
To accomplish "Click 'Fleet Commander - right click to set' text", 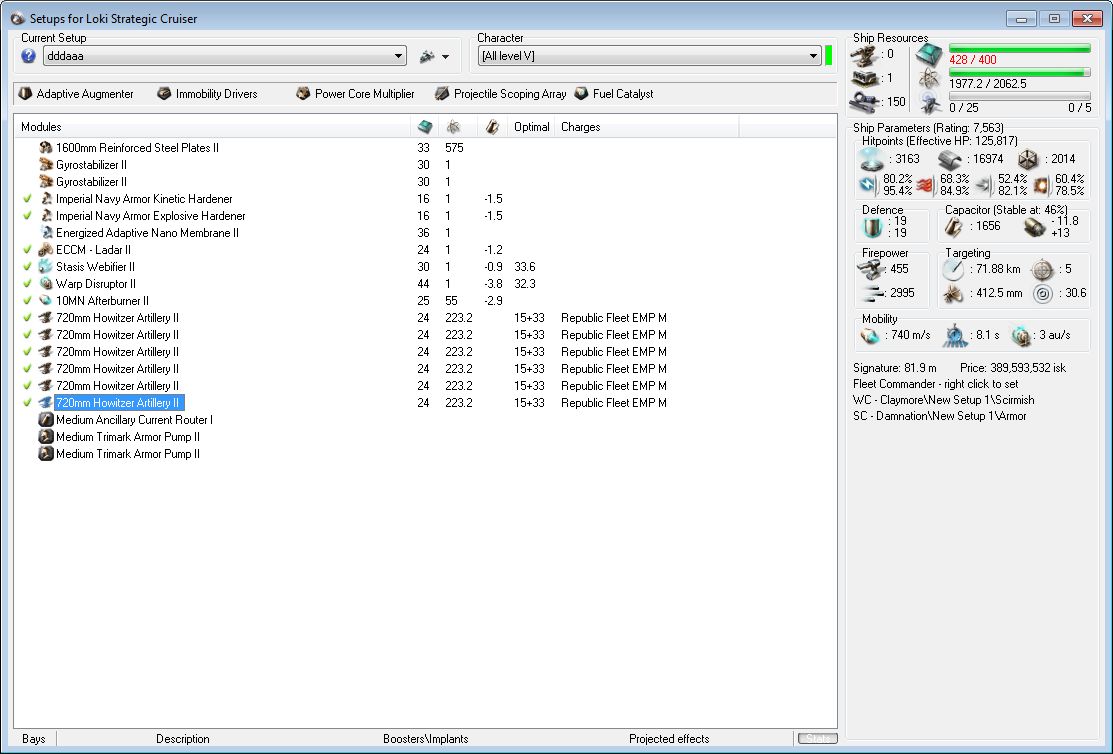I will tap(936, 384).
